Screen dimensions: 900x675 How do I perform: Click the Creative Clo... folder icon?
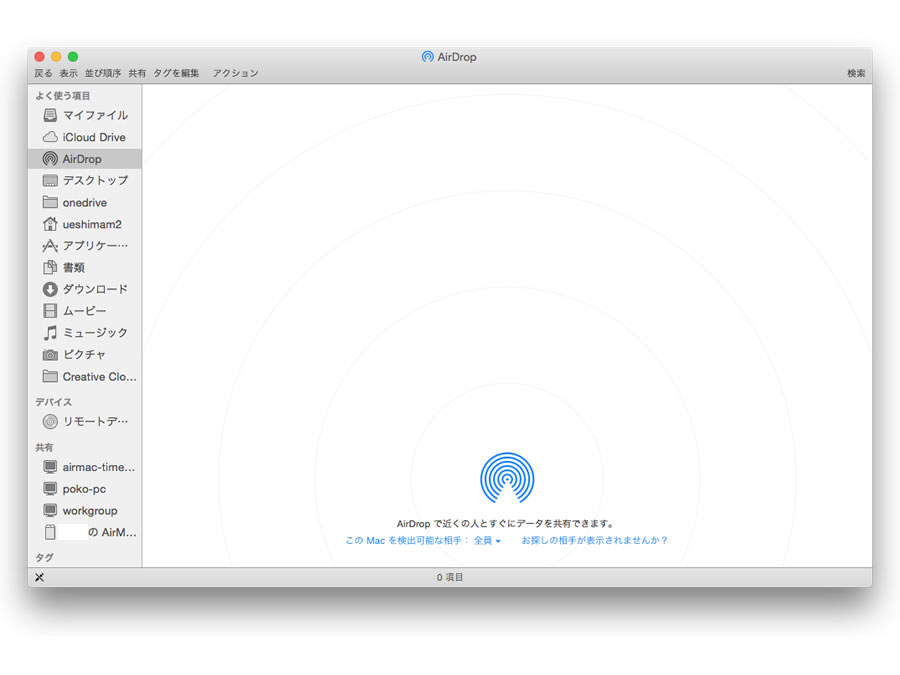pyautogui.click(x=50, y=377)
